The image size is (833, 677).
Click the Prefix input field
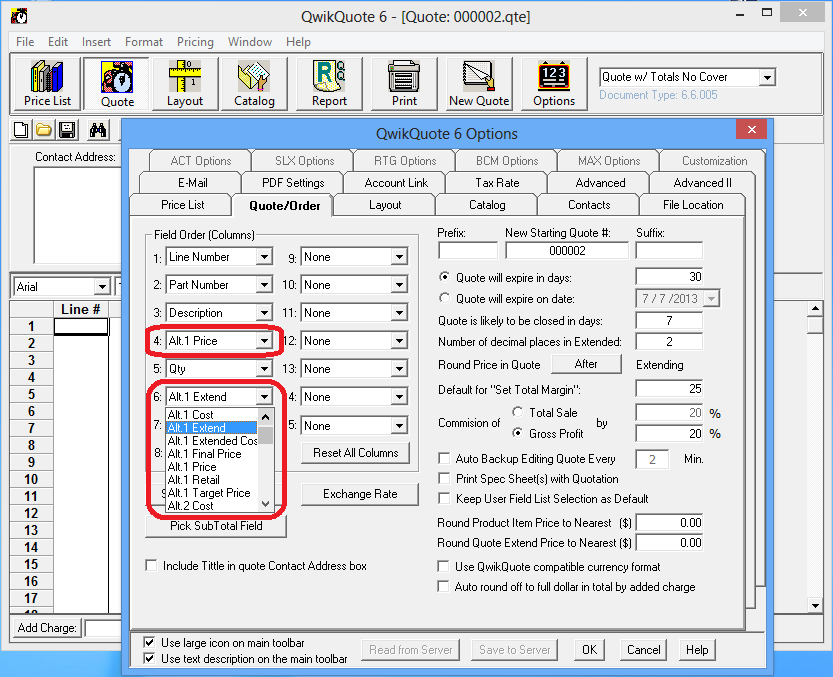point(468,250)
